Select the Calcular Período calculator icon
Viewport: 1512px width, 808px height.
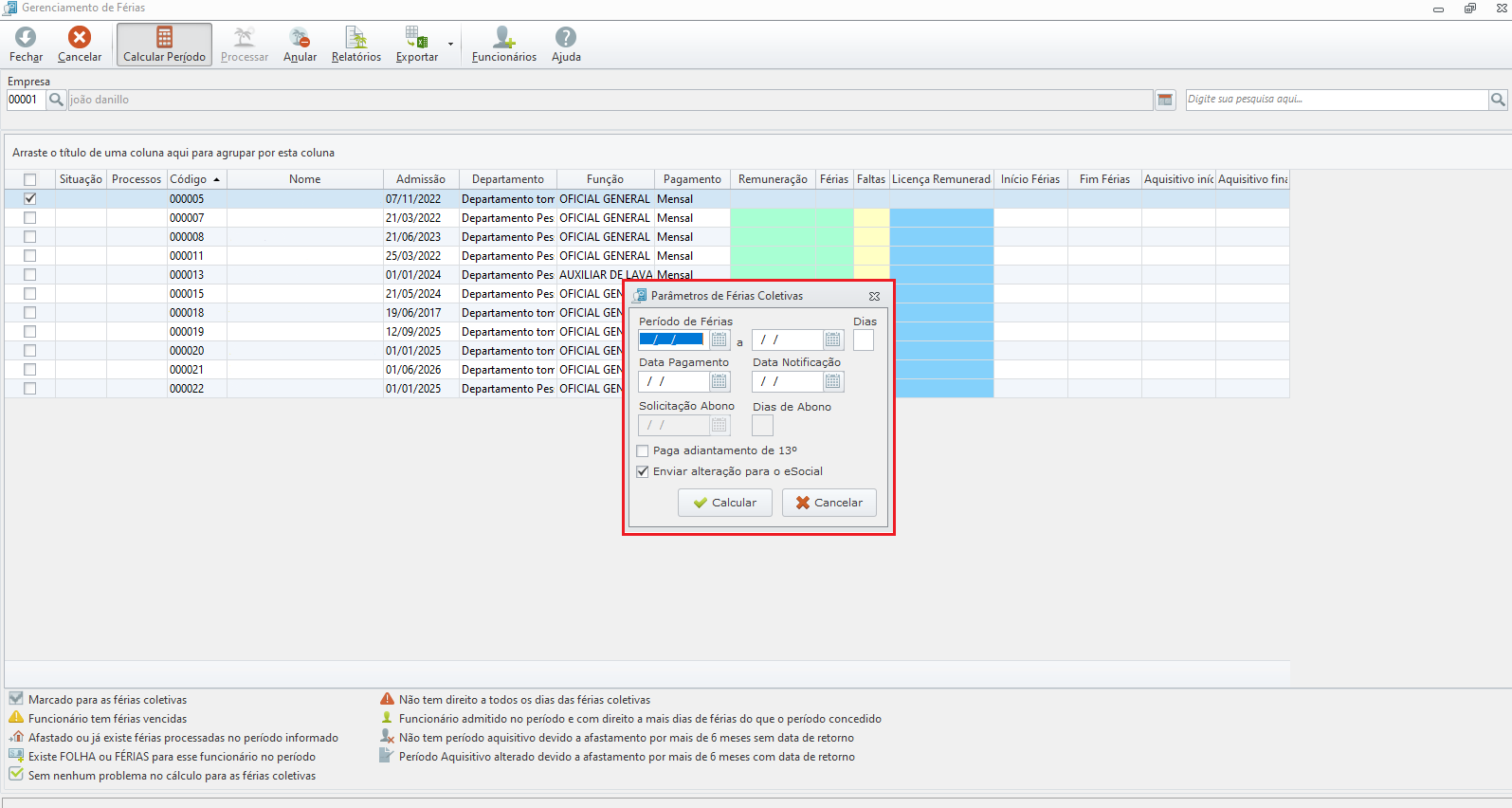(164, 38)
